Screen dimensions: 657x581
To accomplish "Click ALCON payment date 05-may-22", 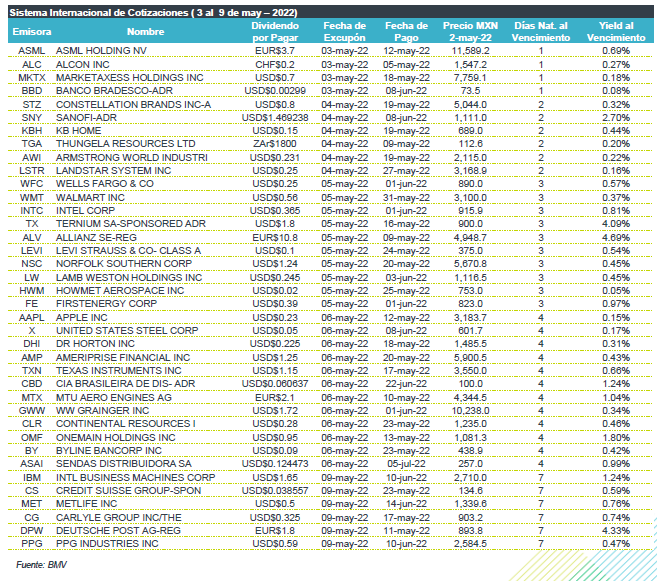I will click(x=406, y=65).
